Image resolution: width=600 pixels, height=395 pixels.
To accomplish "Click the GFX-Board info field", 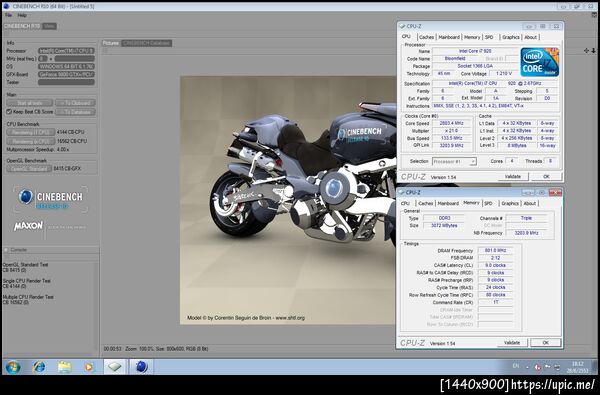I will [x=66, y=74].
